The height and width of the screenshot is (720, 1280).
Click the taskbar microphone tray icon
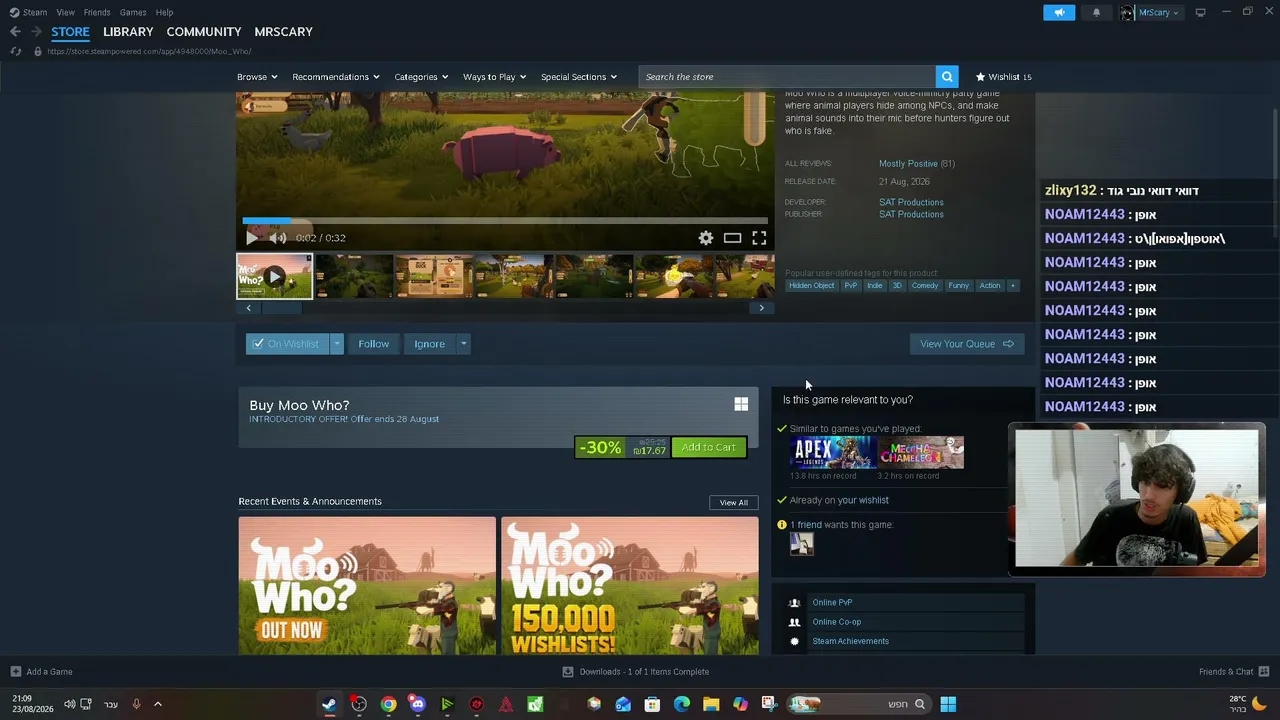pos(136,704)
